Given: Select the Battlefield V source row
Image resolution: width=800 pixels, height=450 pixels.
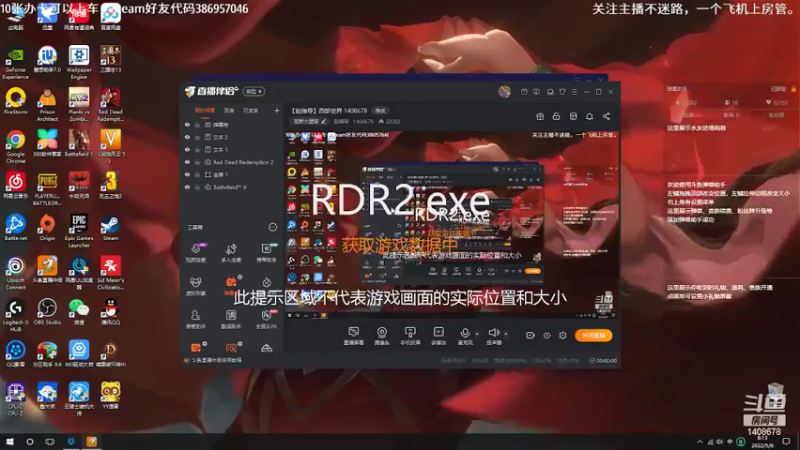Looking at the screenshot, I should 233,187.
